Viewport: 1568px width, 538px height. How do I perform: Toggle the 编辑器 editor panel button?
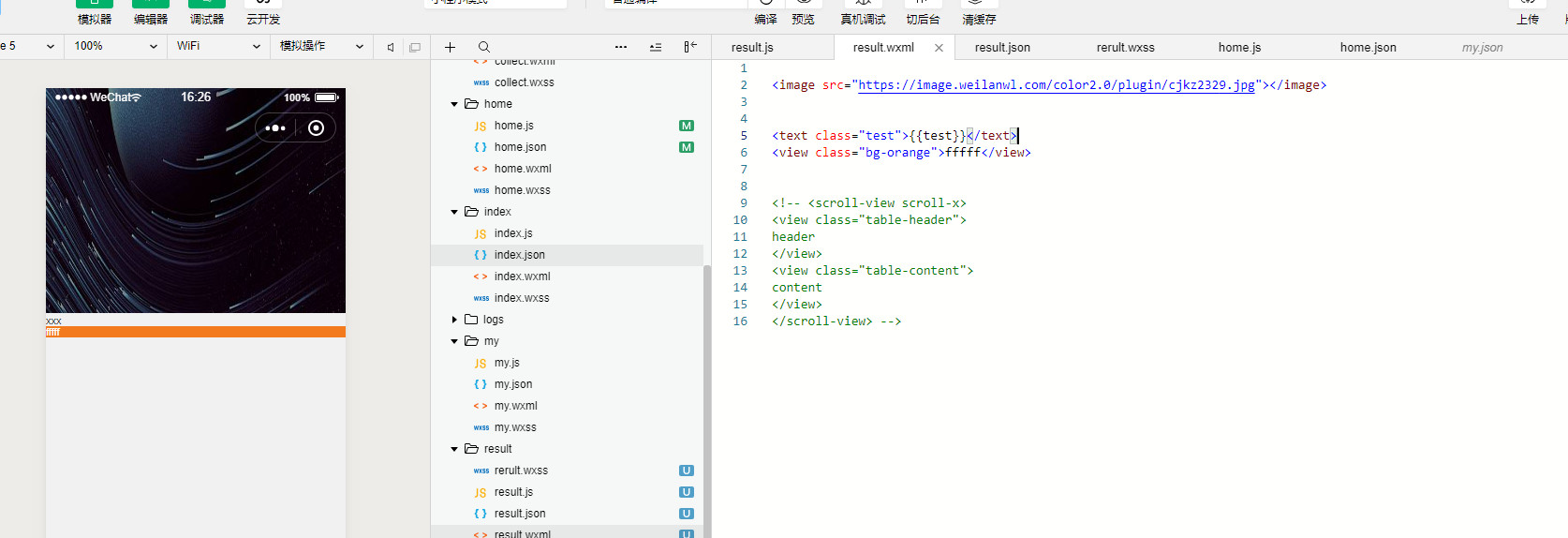(151, 12)
